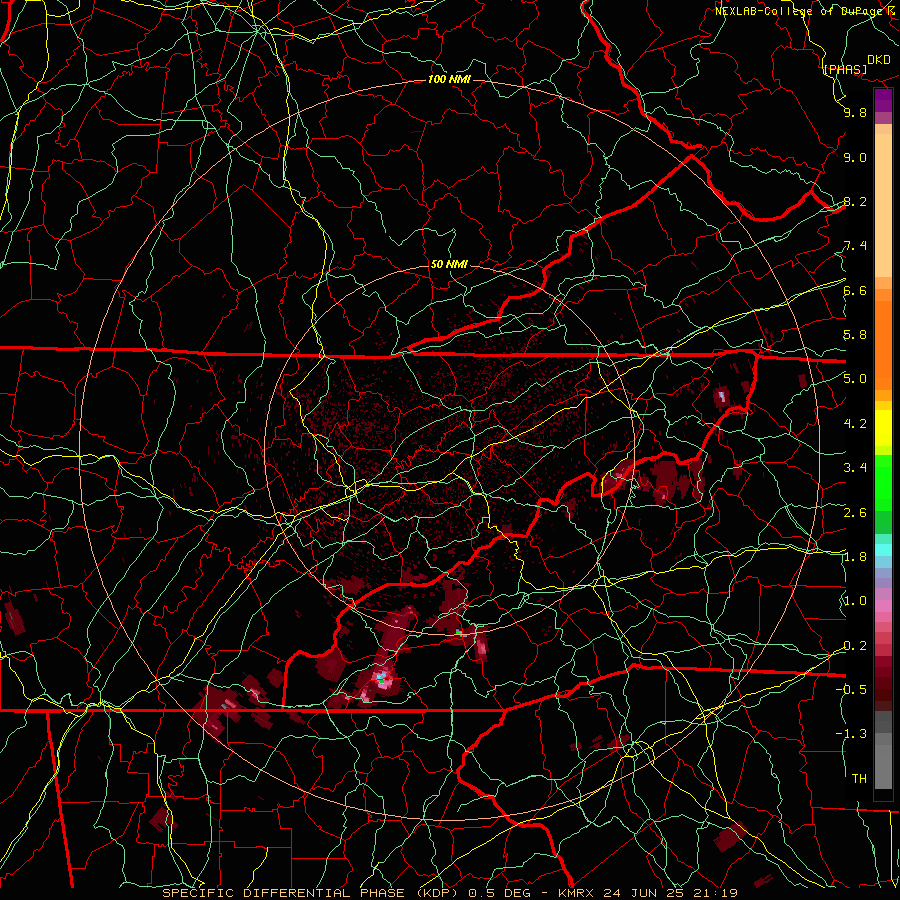Select the [PHAS] legend heading
This screenshot has height=900, width=900.
pyautogui.click(x=845, y=69)
